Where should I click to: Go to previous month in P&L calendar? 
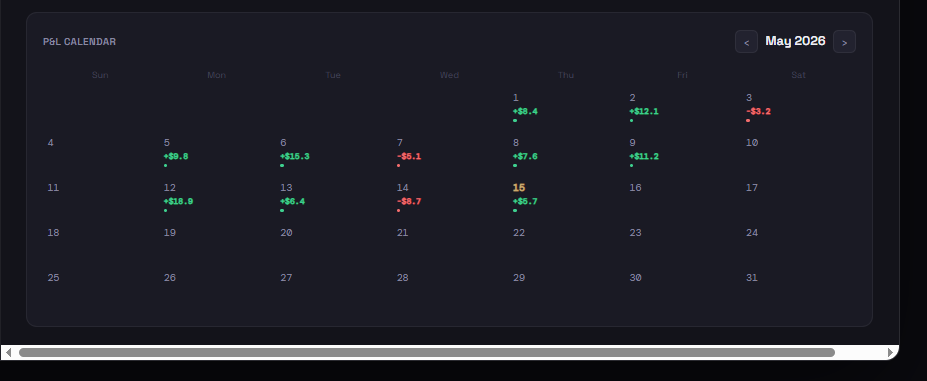click(746, 42)
